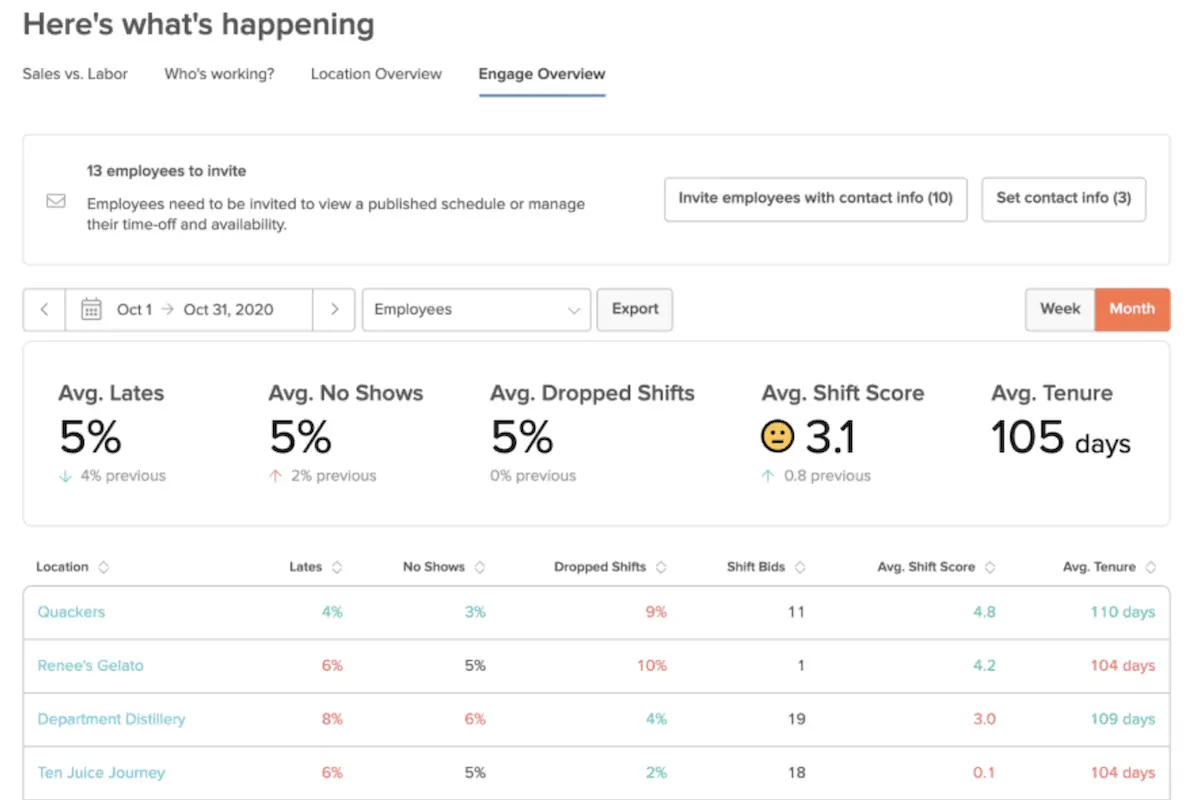Sort by Location column arrows
The image size is (1200, 800).
(104, 567)
